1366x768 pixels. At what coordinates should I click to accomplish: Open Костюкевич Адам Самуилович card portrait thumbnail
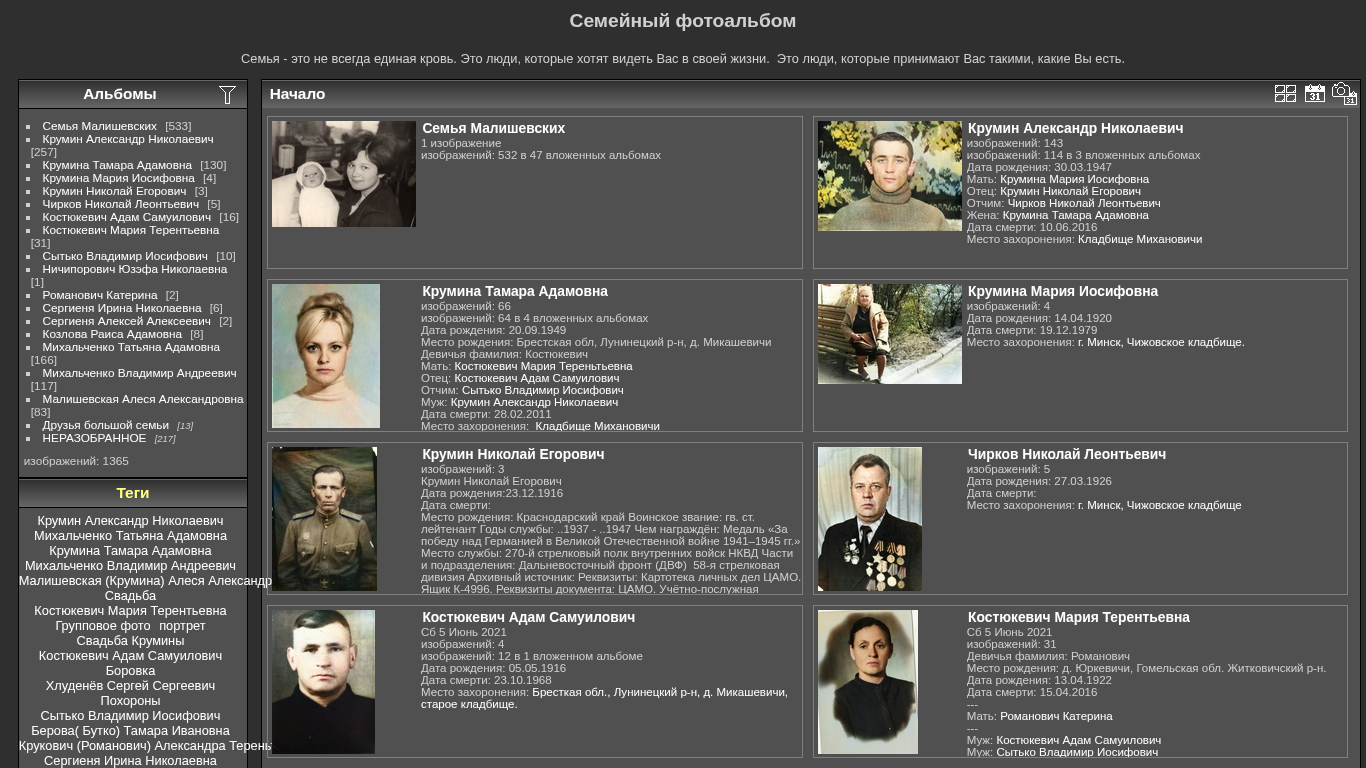click(323, 682)
